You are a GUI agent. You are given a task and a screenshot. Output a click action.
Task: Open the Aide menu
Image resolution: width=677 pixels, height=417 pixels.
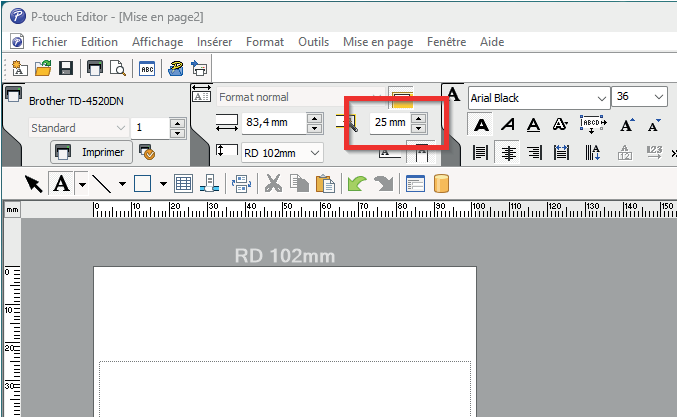click(492, 42)
